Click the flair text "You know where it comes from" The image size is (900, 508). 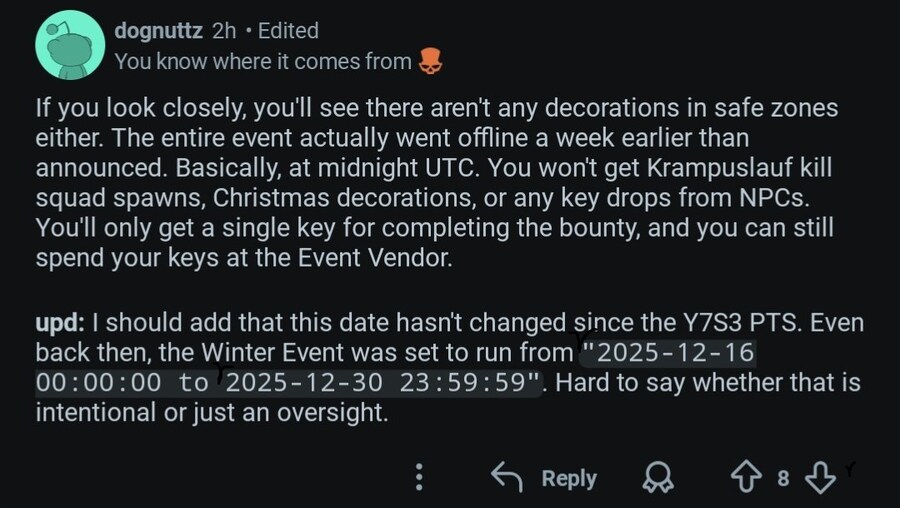click(262, 62)
